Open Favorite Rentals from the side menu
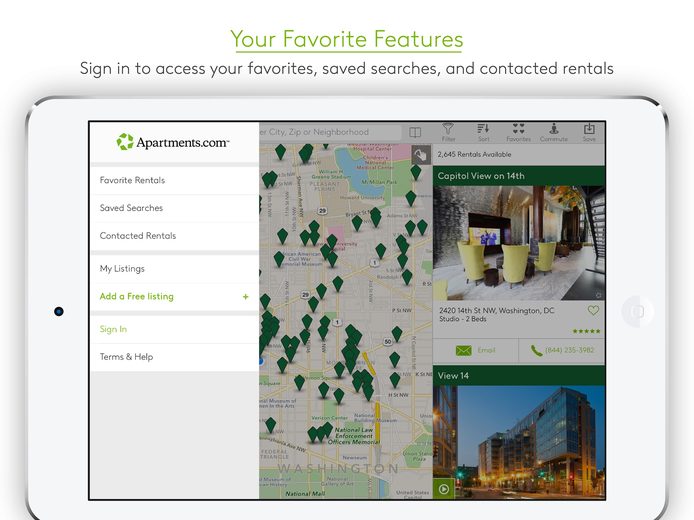This screenshot has width=694, height=520. (x=174, y=181)
